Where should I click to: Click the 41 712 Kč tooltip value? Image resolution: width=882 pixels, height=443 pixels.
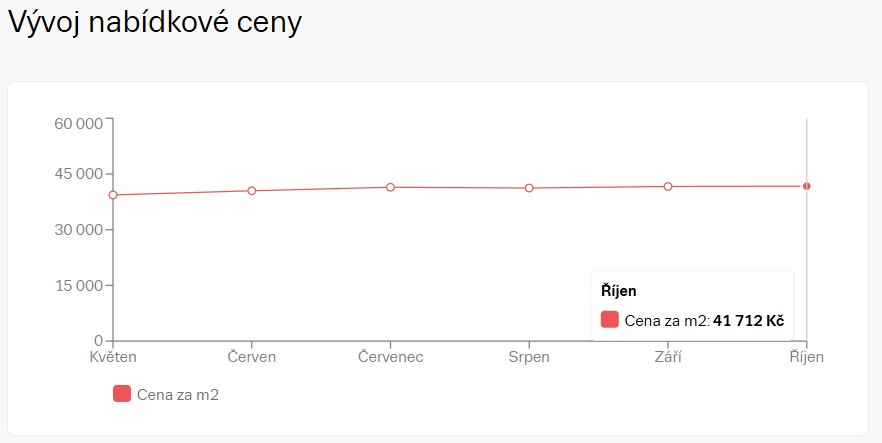[x=748, y=321]
